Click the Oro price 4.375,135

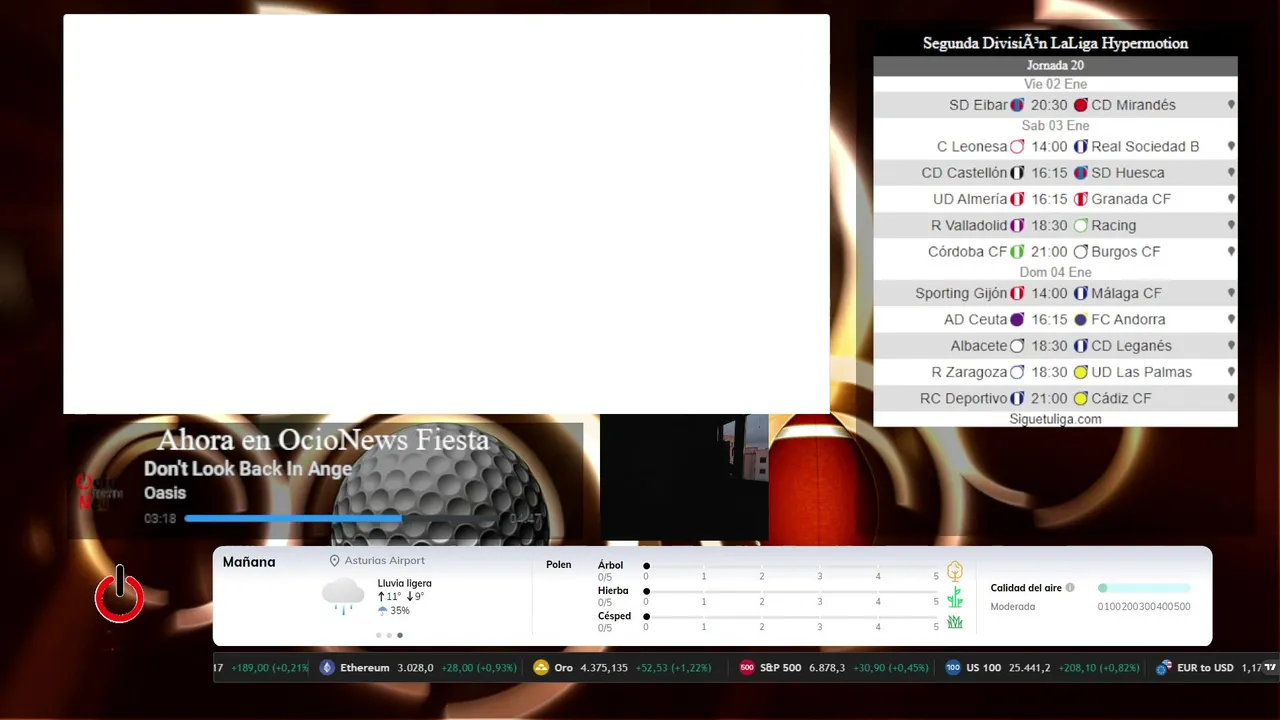click(x=603, y=668)
